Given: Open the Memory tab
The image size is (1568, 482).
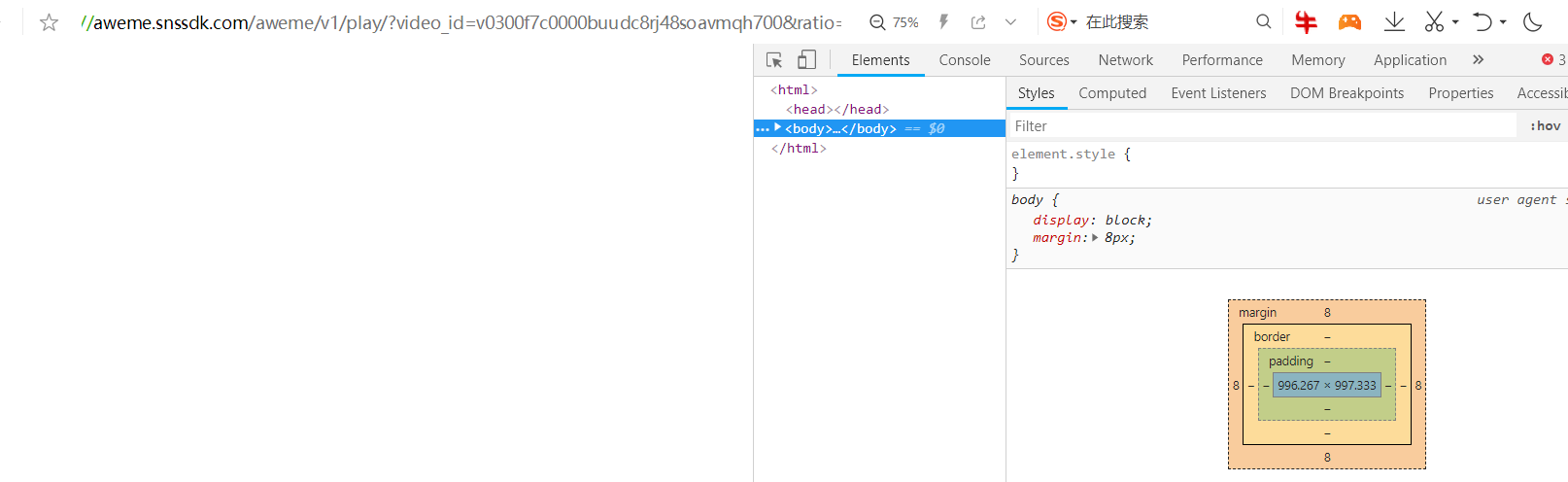Looking at the screenshot, I should (1318, 60).
